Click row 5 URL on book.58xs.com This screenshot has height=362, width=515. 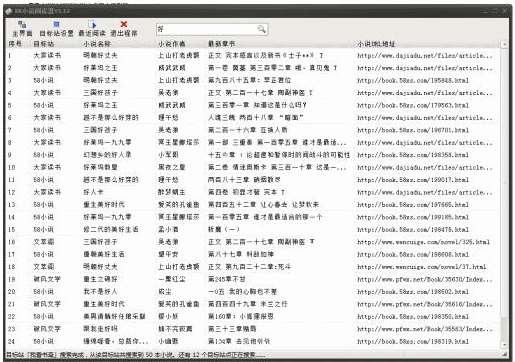click(413, 105)
